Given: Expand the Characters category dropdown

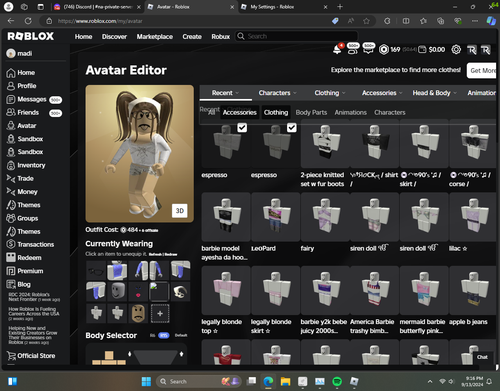Looking at the screenshot, I should [277, 93].
